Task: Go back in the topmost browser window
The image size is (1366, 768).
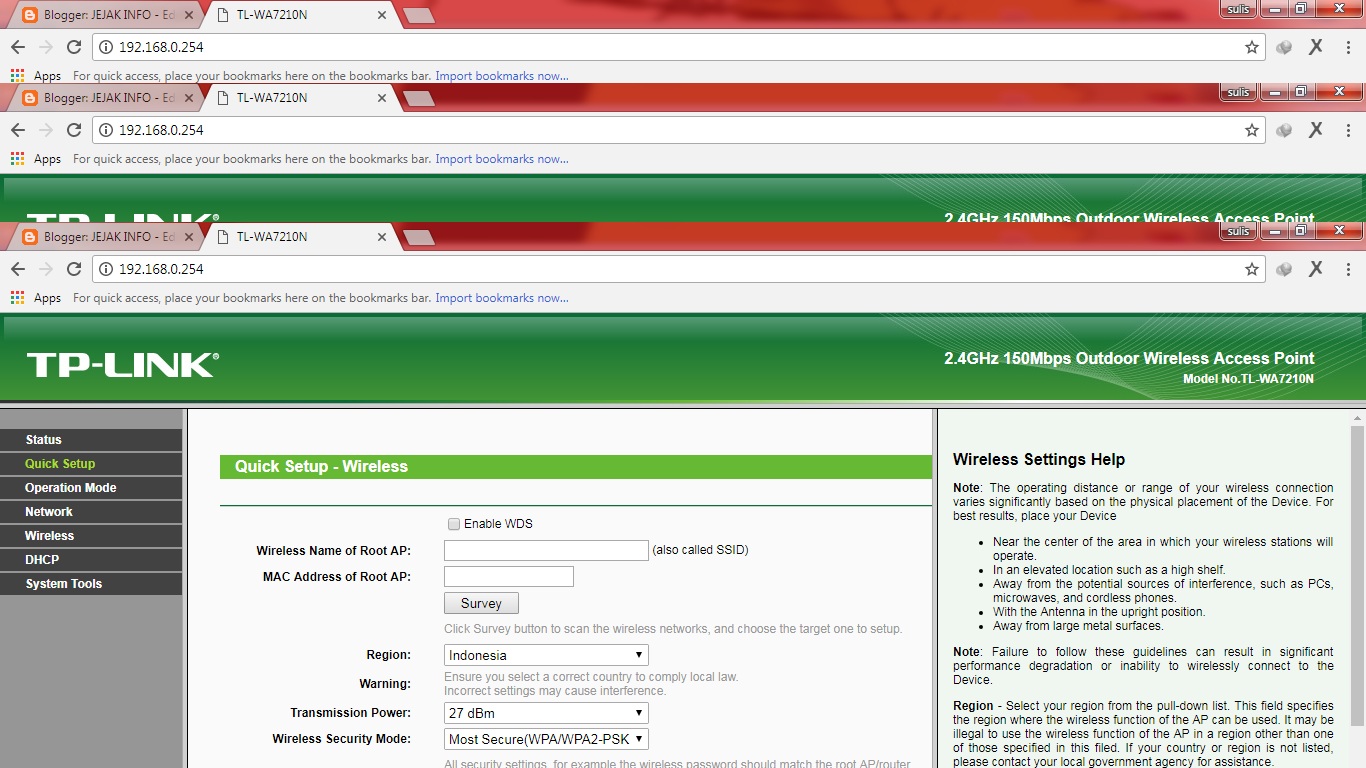Action: click(18, 47)
